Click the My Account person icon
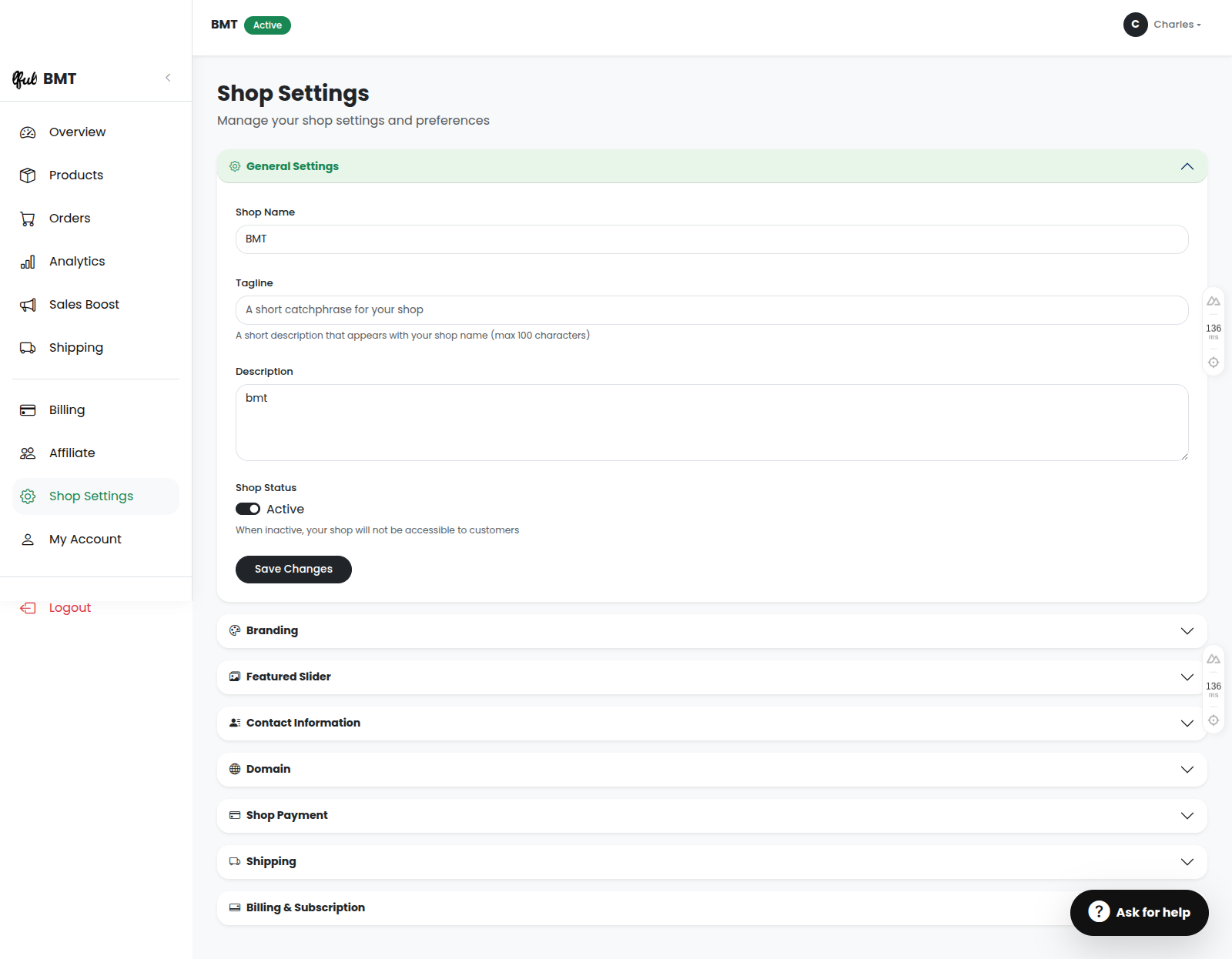This screenshot has height=959, width=1232. (28, 540)
